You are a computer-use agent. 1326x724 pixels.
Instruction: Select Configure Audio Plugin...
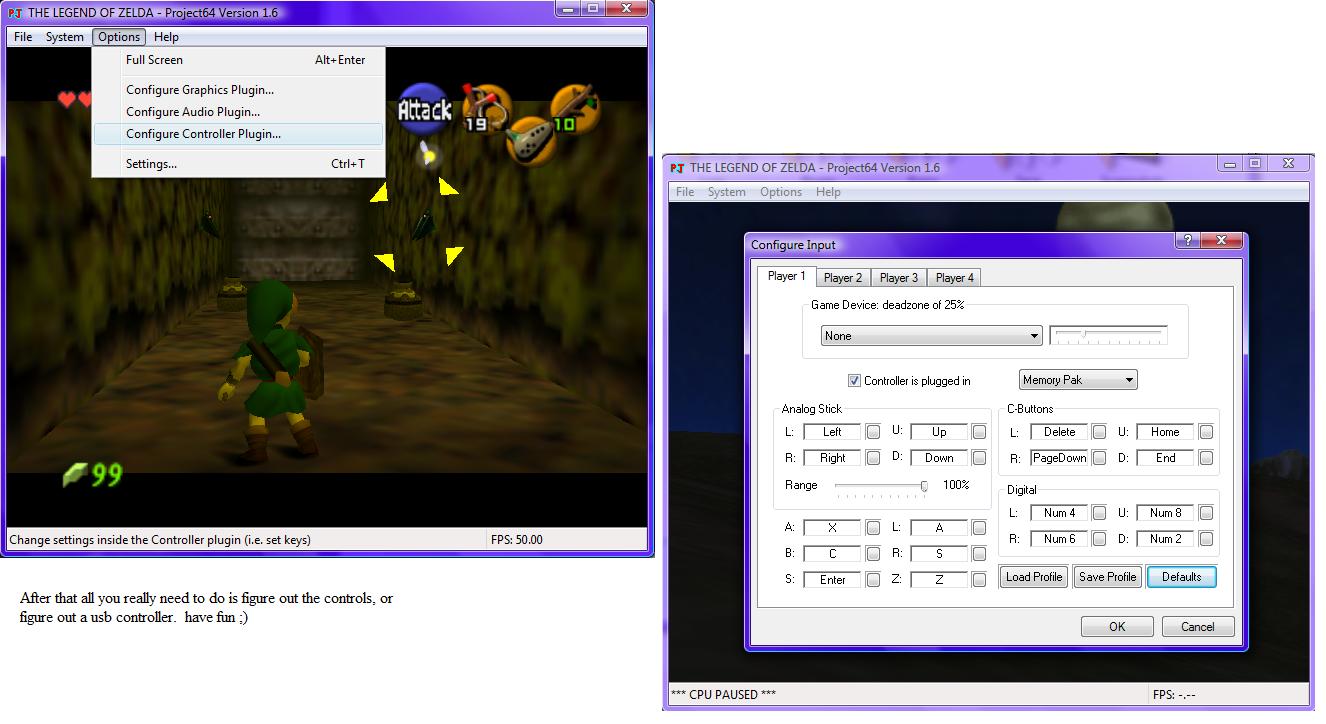[x=238, y=112]
